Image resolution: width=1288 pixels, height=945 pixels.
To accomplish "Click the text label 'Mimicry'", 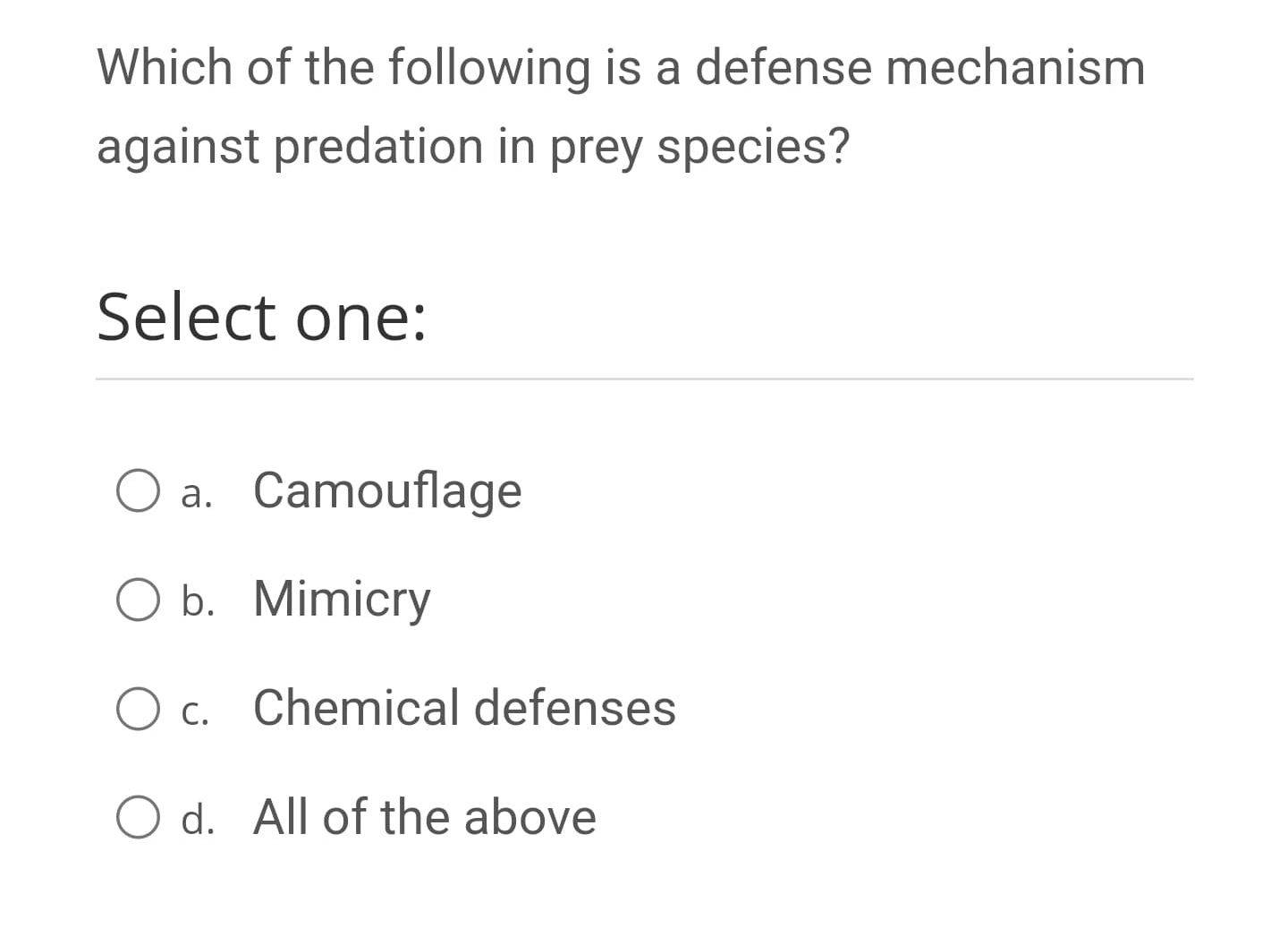I will point(341,600).
